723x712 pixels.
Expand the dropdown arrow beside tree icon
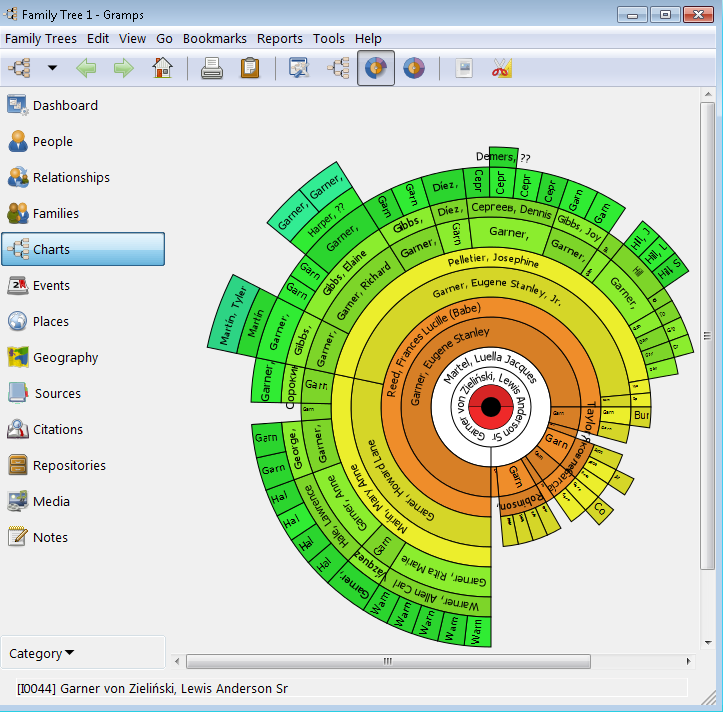(x=53, y=68)
